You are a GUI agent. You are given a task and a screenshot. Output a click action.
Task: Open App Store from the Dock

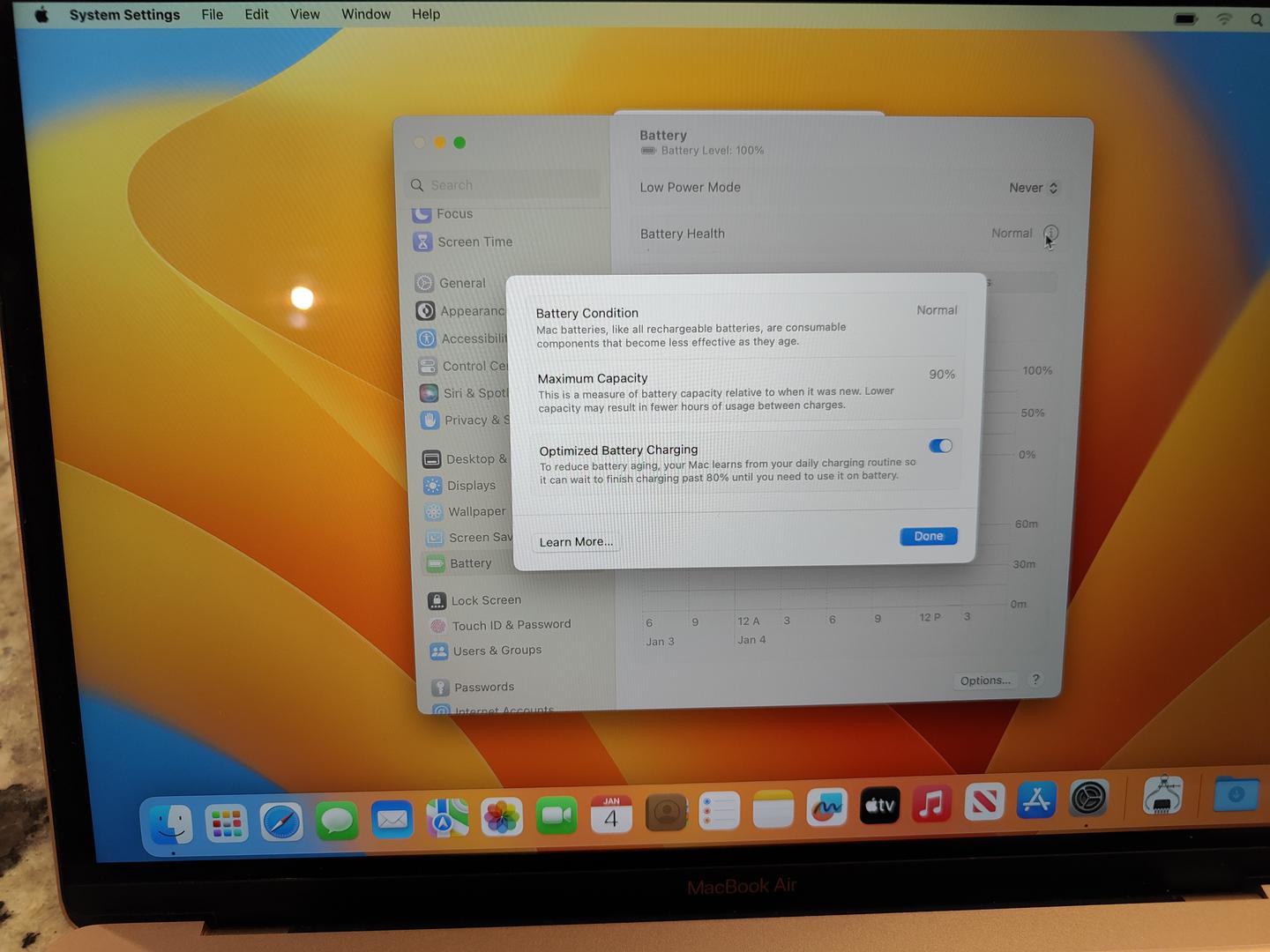1036,800
